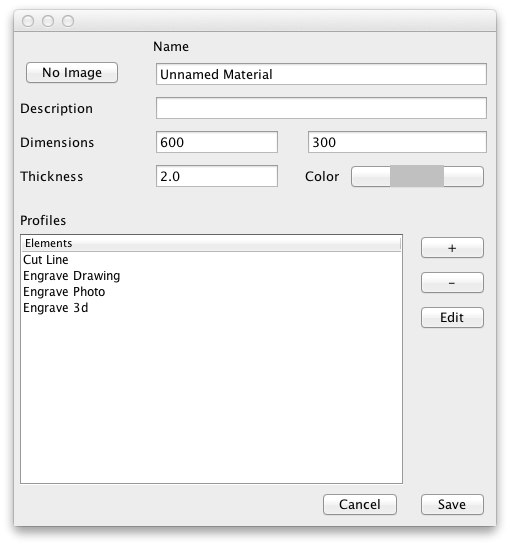Select the dimensions field containing 300
Image resolution: width=510 pixels, height=546 pixels.
(397, 142)
